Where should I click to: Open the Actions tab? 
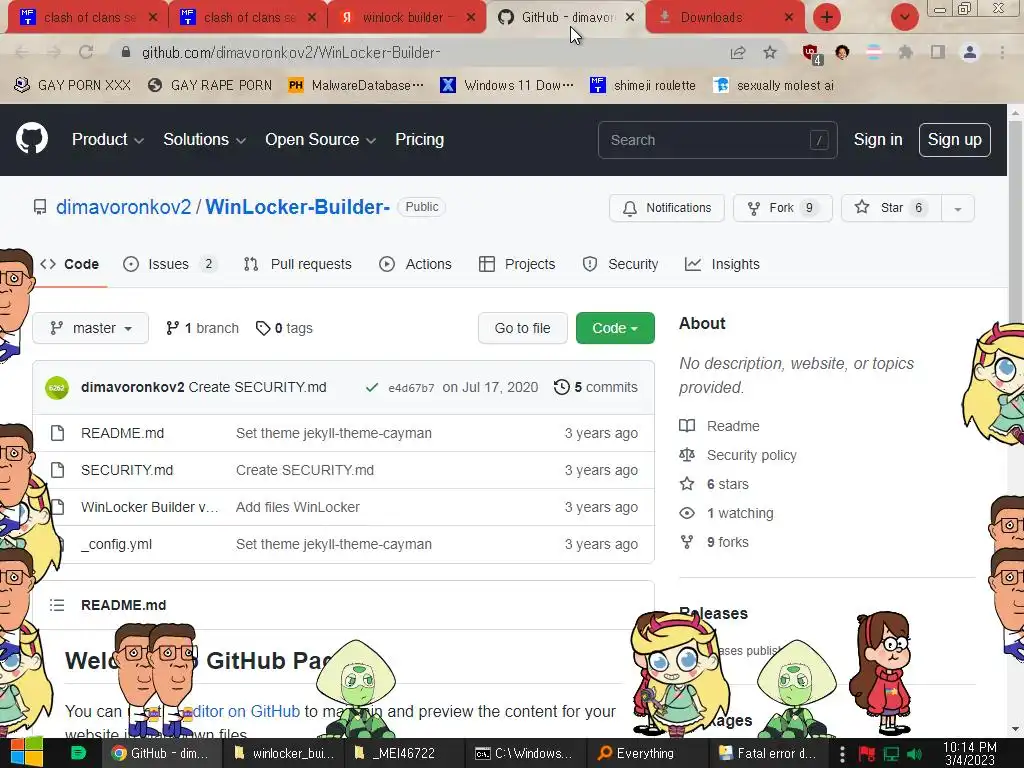[x=415, y=264]
